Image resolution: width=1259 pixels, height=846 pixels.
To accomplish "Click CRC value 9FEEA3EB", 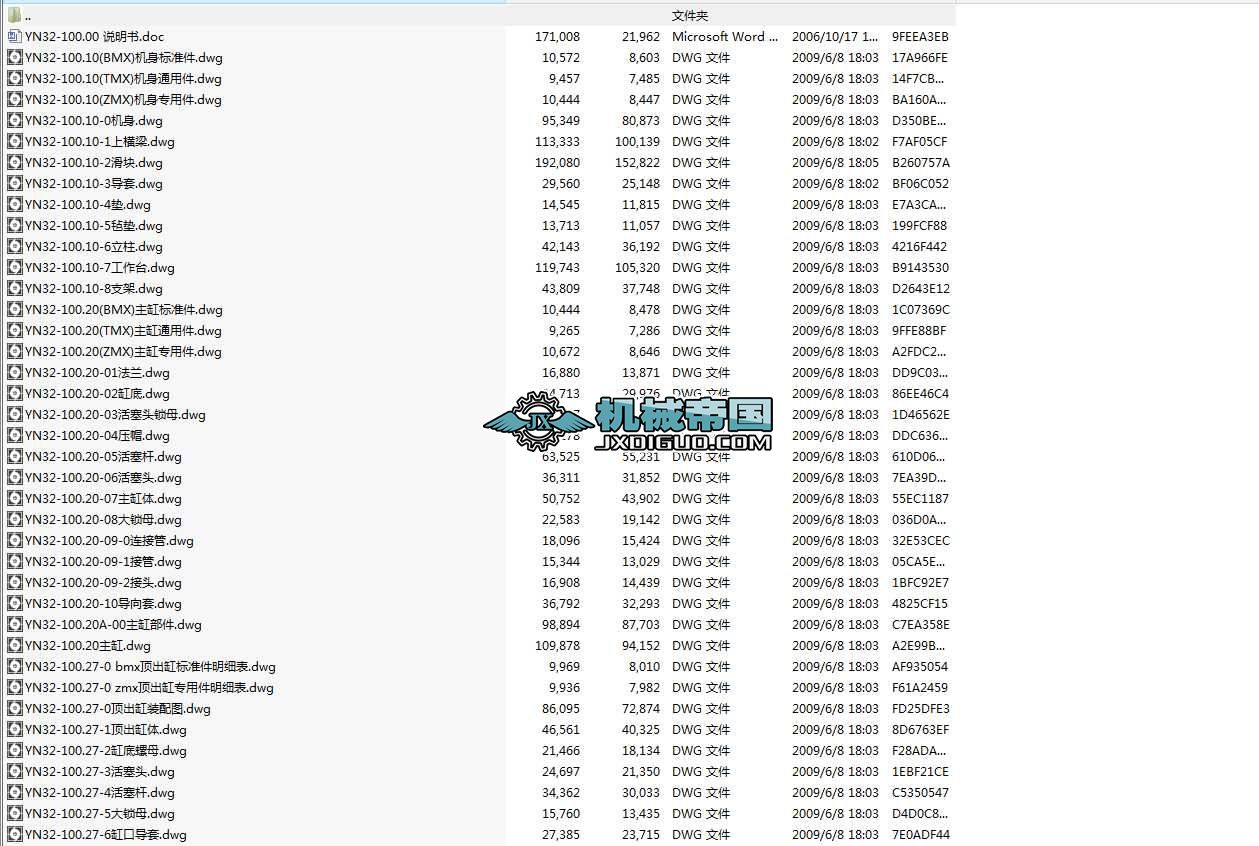I will point(920,36).
